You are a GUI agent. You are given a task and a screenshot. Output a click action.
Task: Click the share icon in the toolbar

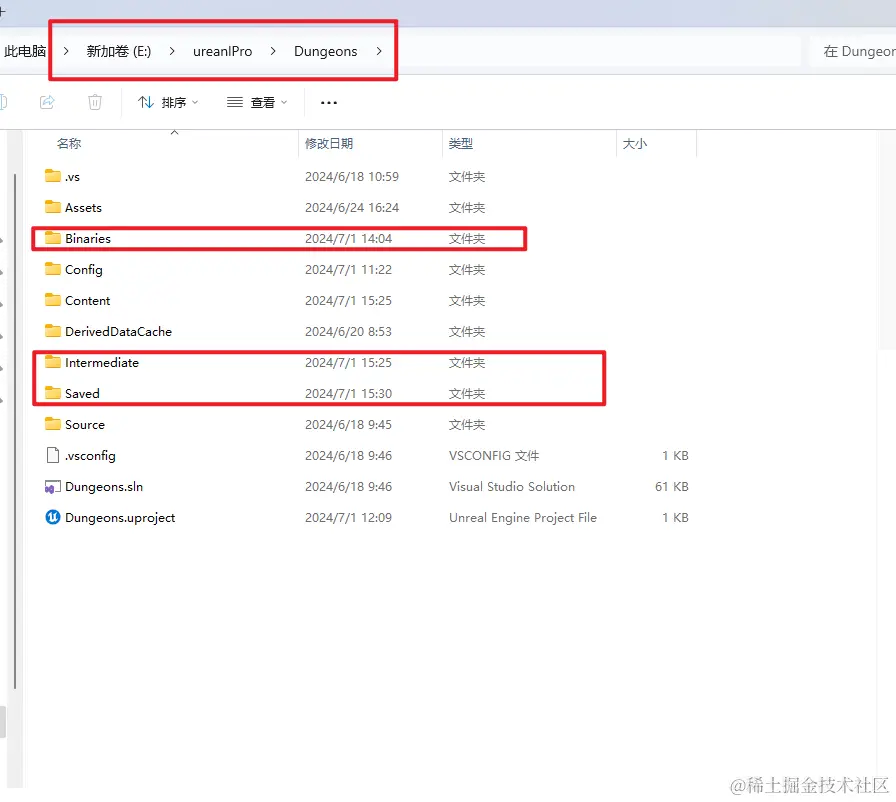pyautogui.click(x=47, y=102)
